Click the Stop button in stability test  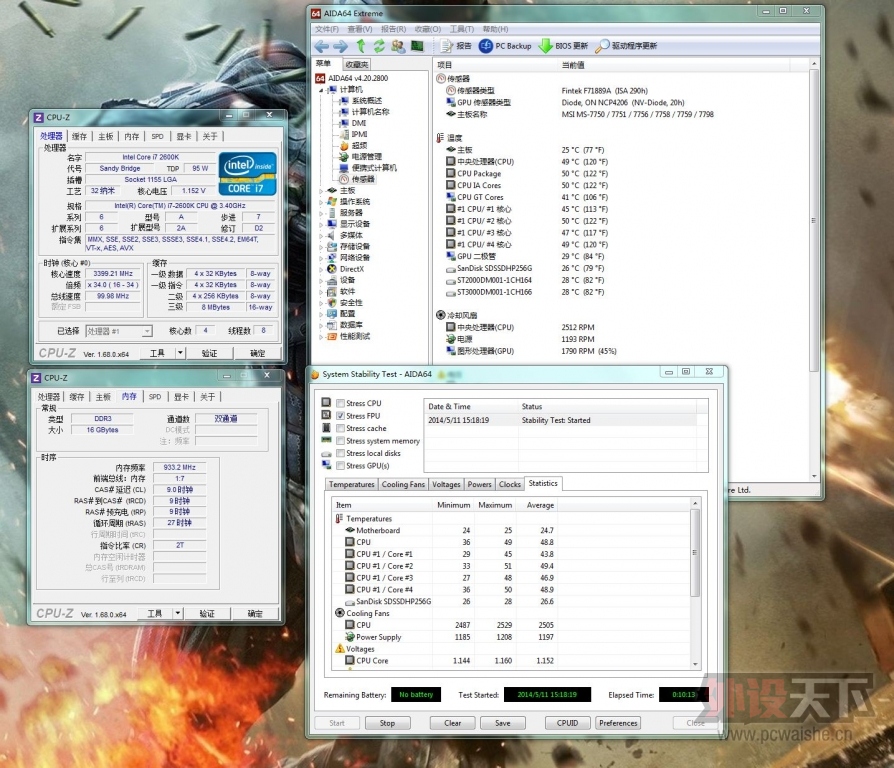[387, 723]
